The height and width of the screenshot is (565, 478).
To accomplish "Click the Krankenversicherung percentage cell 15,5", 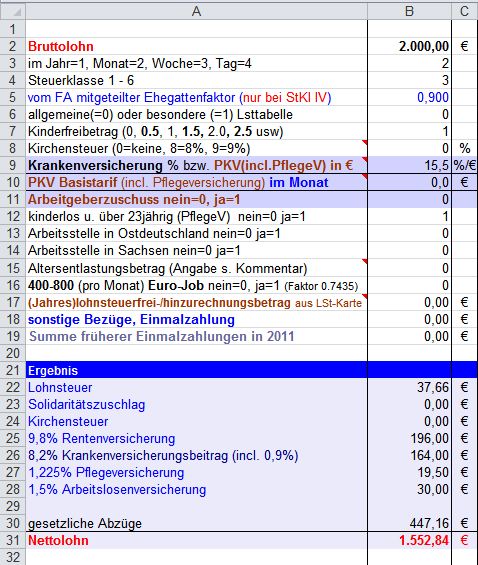I will pos(409,165).
